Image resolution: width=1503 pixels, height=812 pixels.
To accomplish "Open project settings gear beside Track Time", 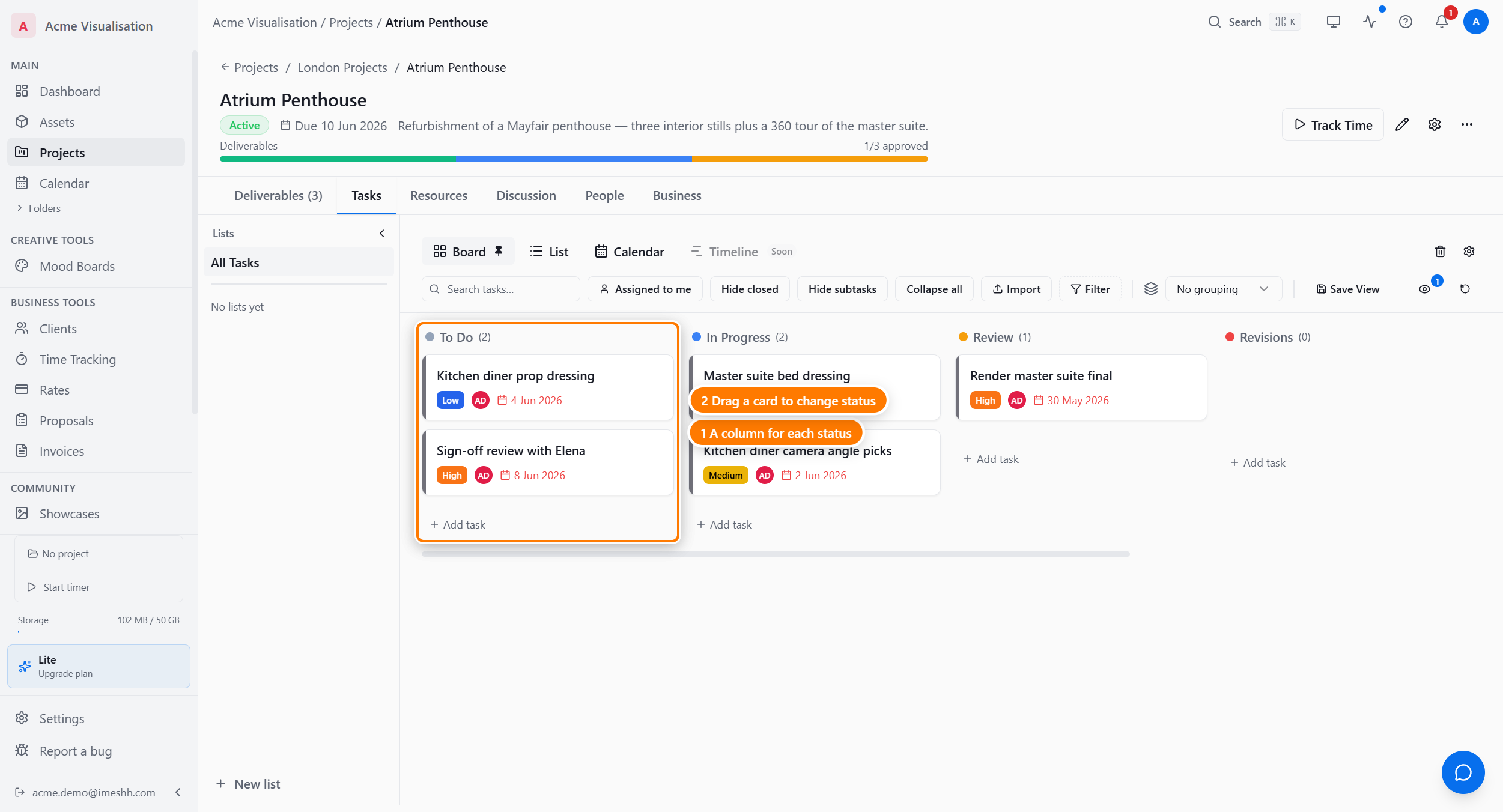I will [1435, 124].
